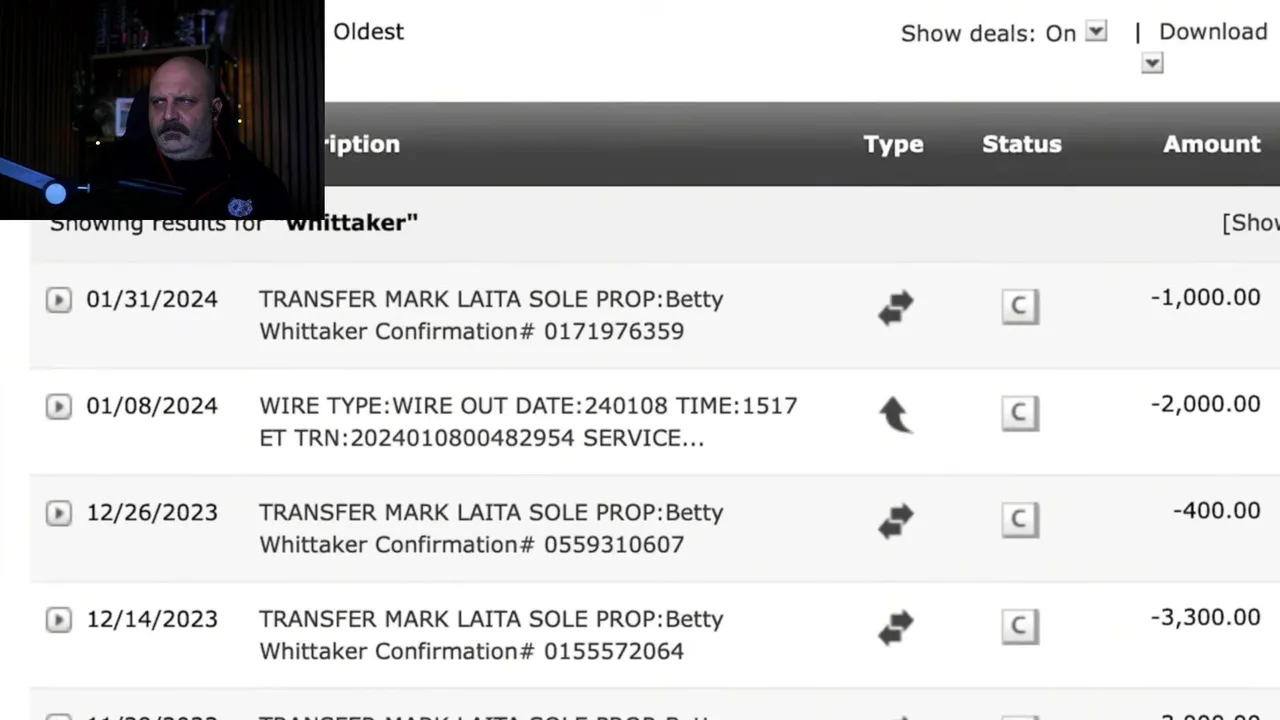
Task: Click transfer type icon for 12/14/2023 transaction
Action: [x=896, y=628]
